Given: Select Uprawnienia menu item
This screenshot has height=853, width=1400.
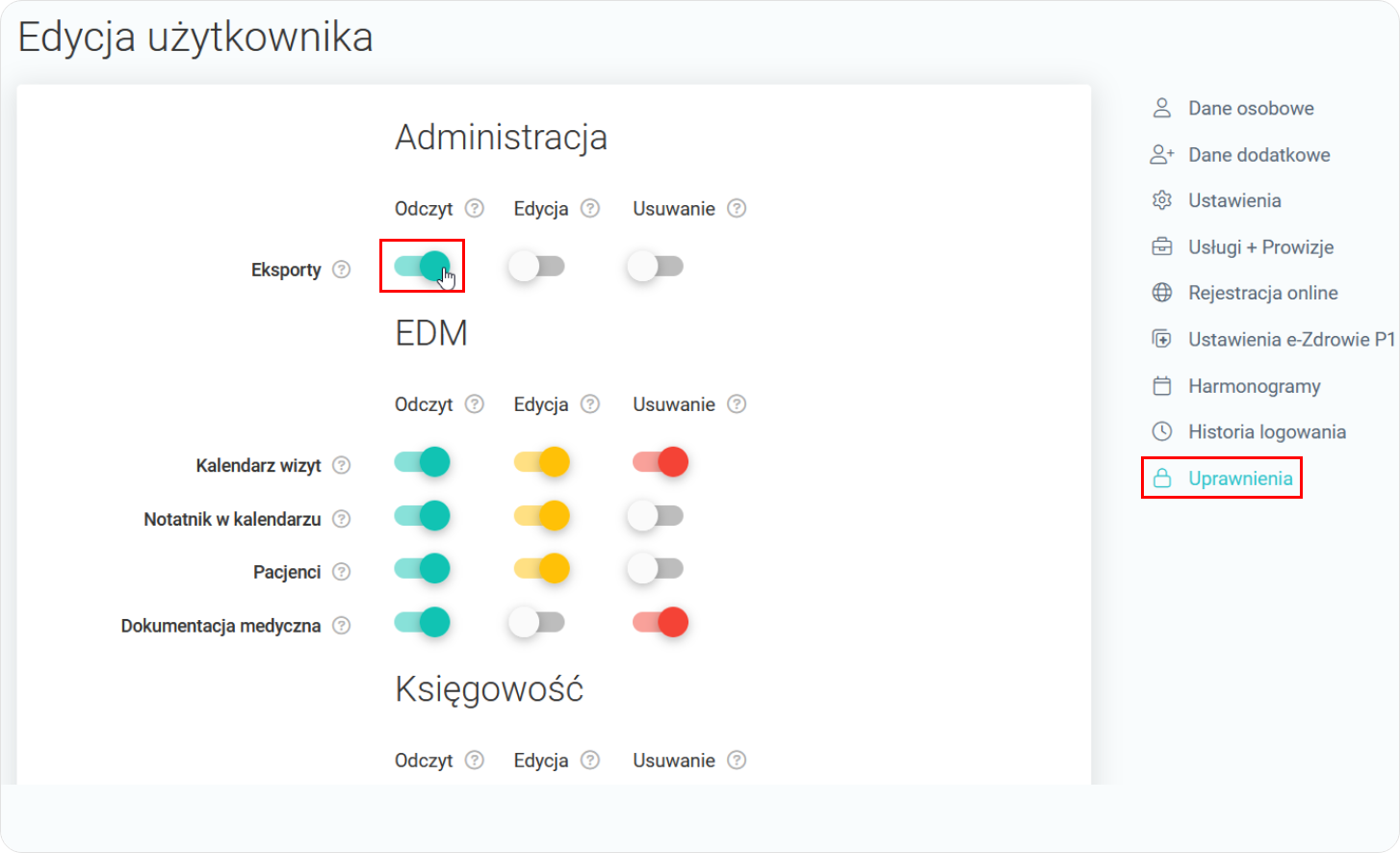Looking at the screenshot, I should (1240, 478).
